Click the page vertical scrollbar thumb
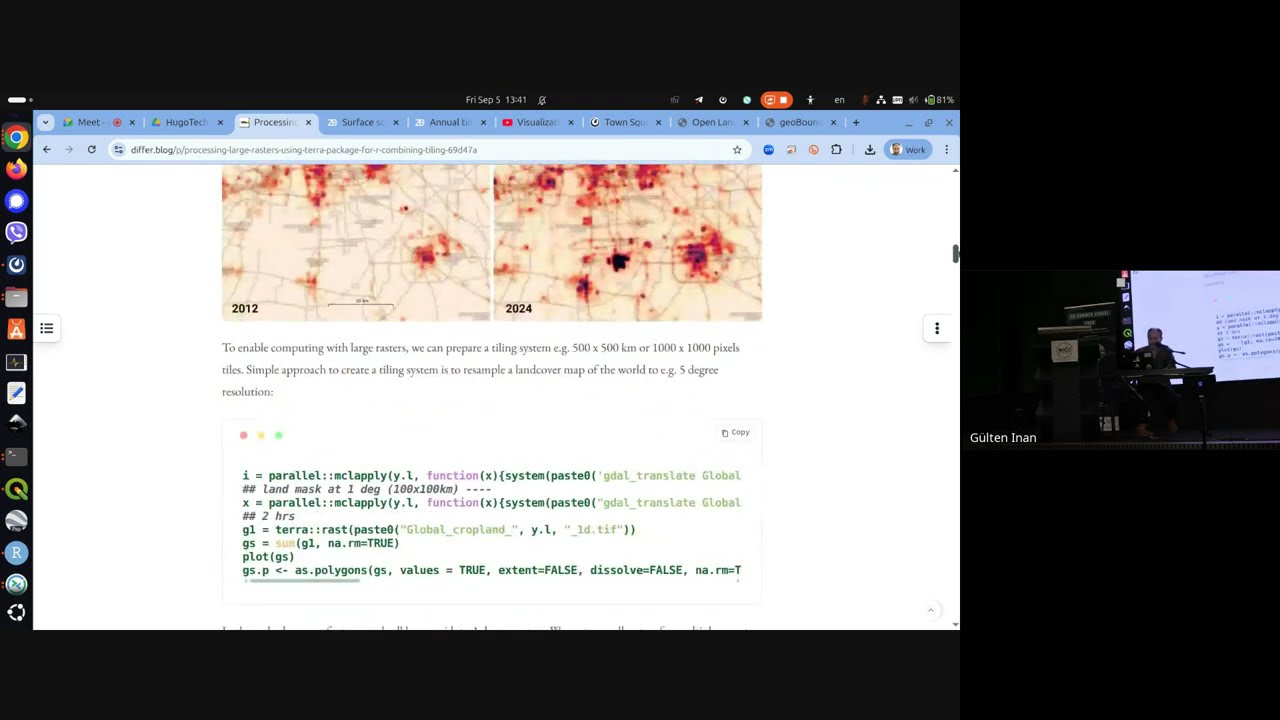 955,254
